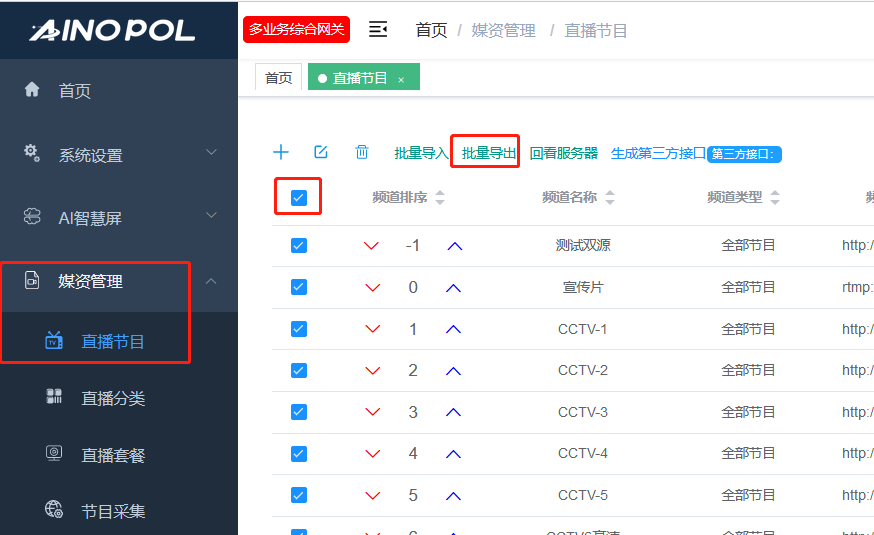
Task: Move CCTV-1 down with red arrow
Action: point(372,329)
